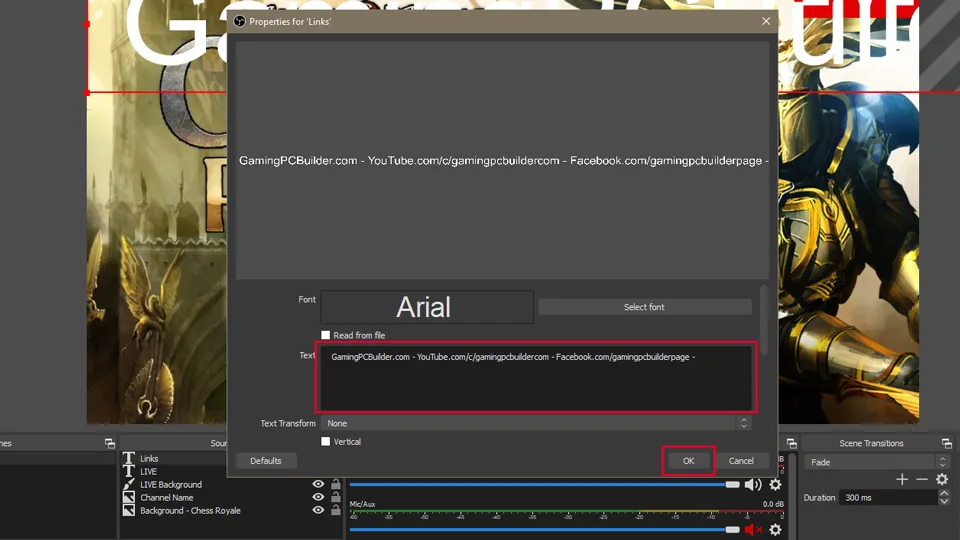Remove the scene transition with minus icon
960x540 pixels.
point(922,479)
